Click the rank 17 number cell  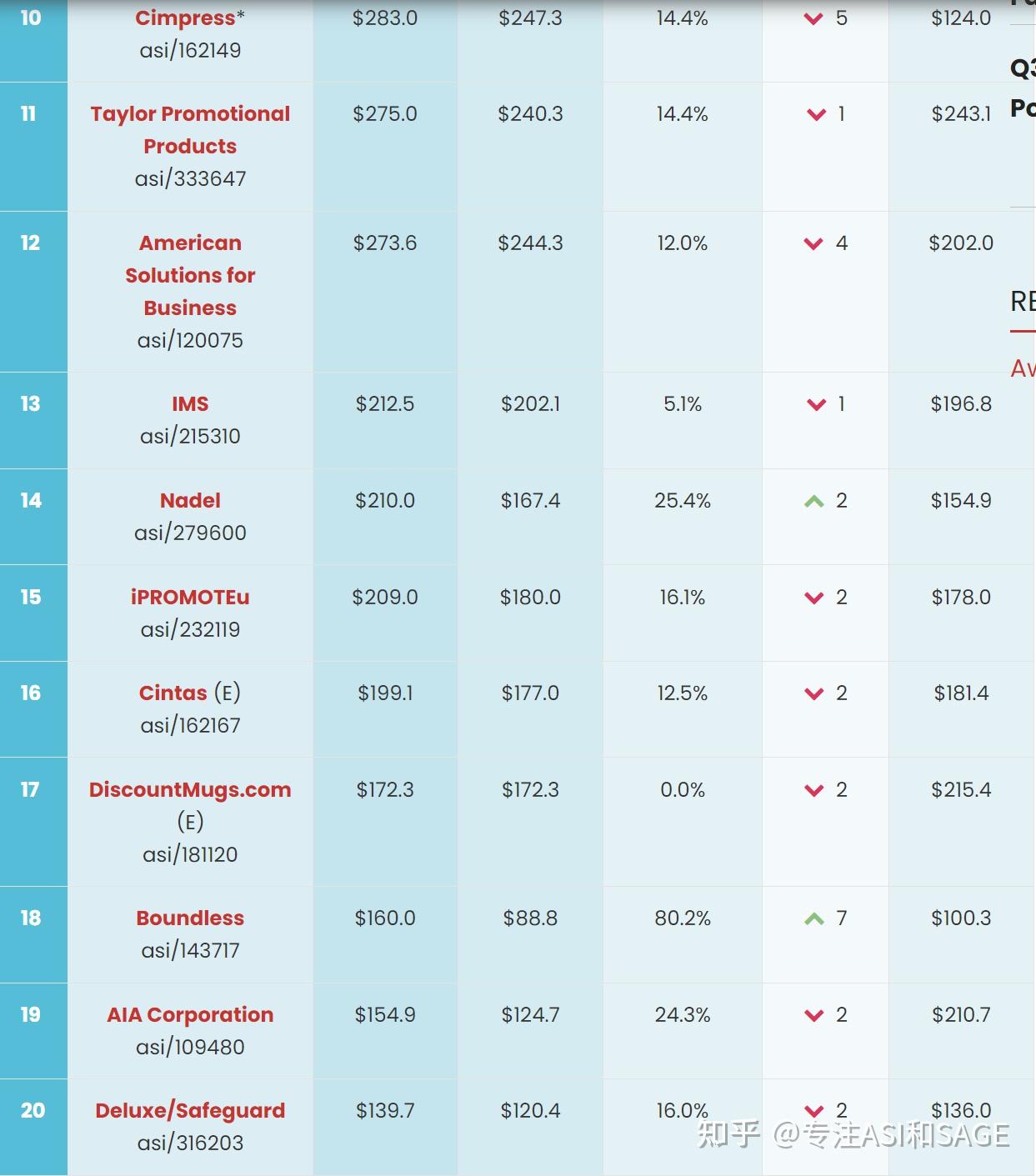[x=31, y=790]
